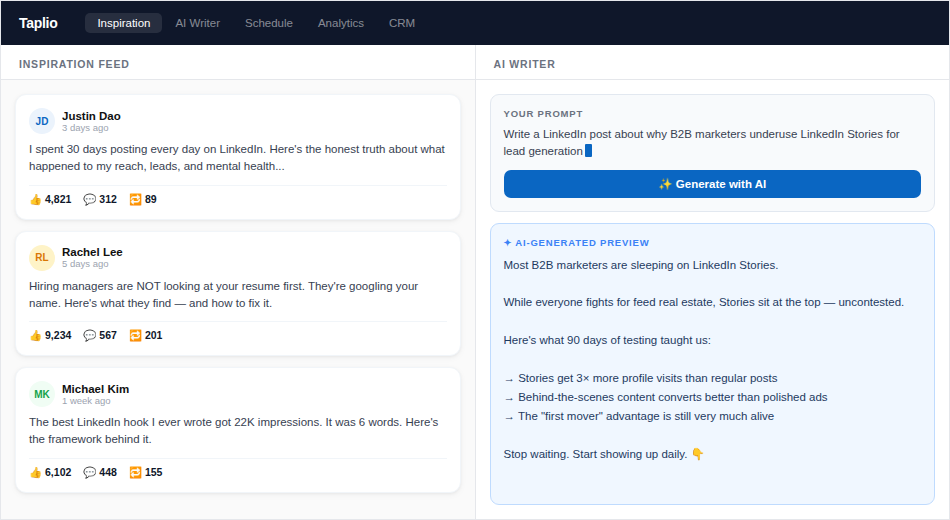Screen dimensions: 950x520
Task: Click the repost icon on Michael Kim's post
Action: click(x=135, y=472)
